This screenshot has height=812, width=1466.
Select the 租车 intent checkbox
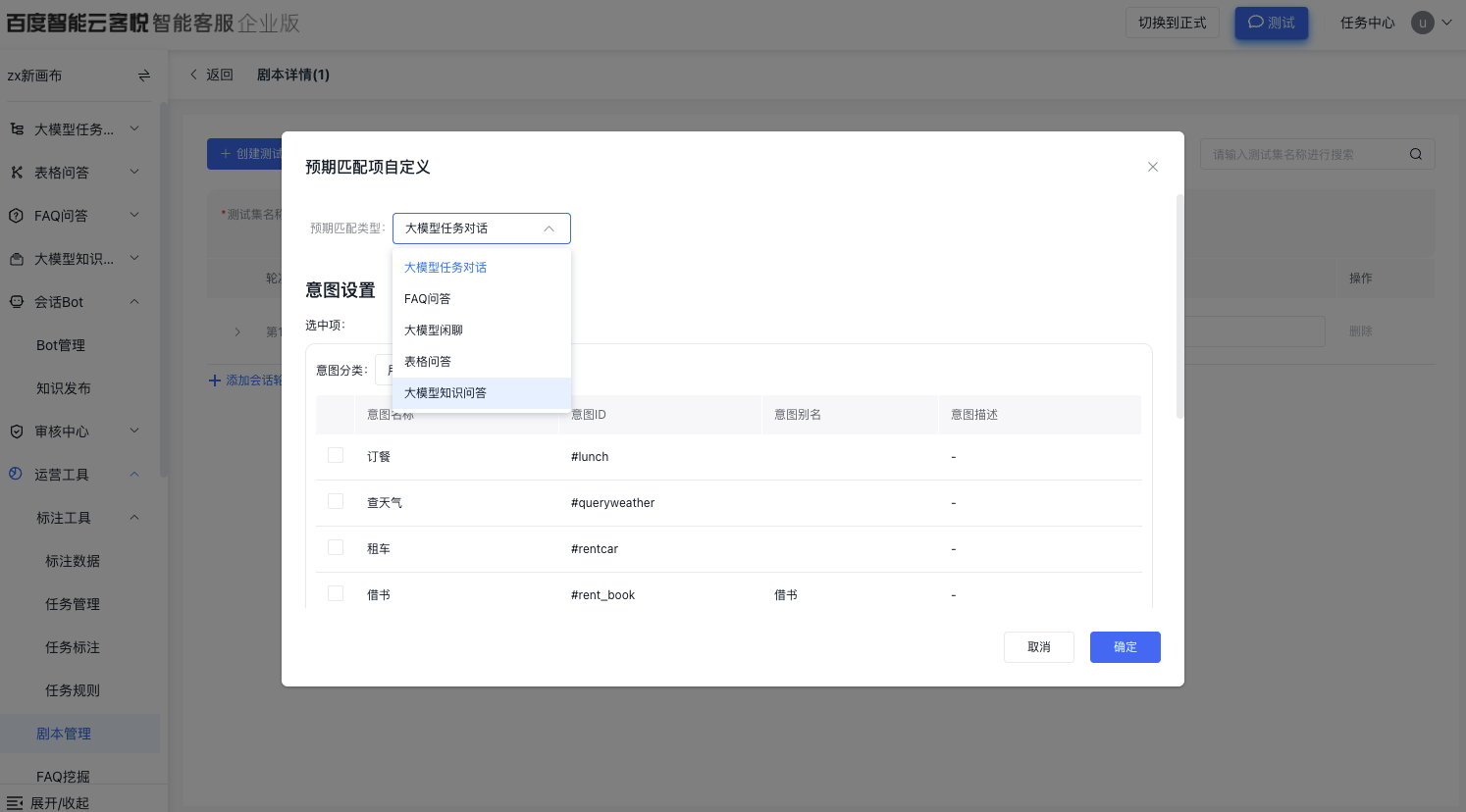(336, 547)
